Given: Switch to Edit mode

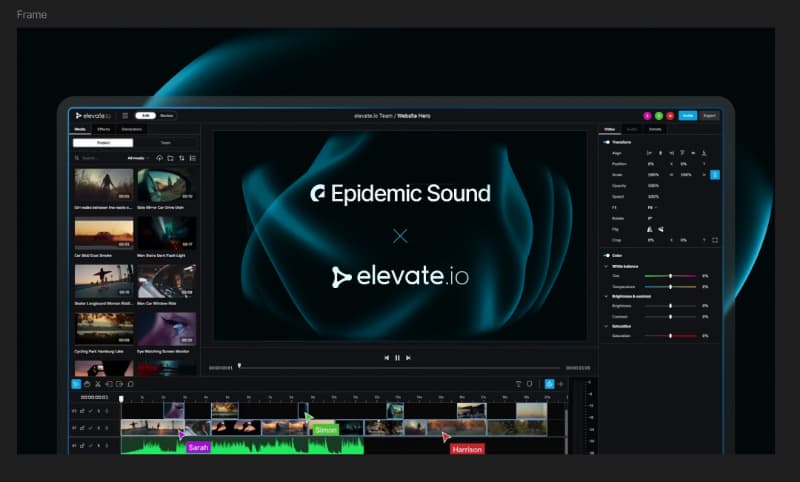Looking at the screenshot, I should coord(145,116).
